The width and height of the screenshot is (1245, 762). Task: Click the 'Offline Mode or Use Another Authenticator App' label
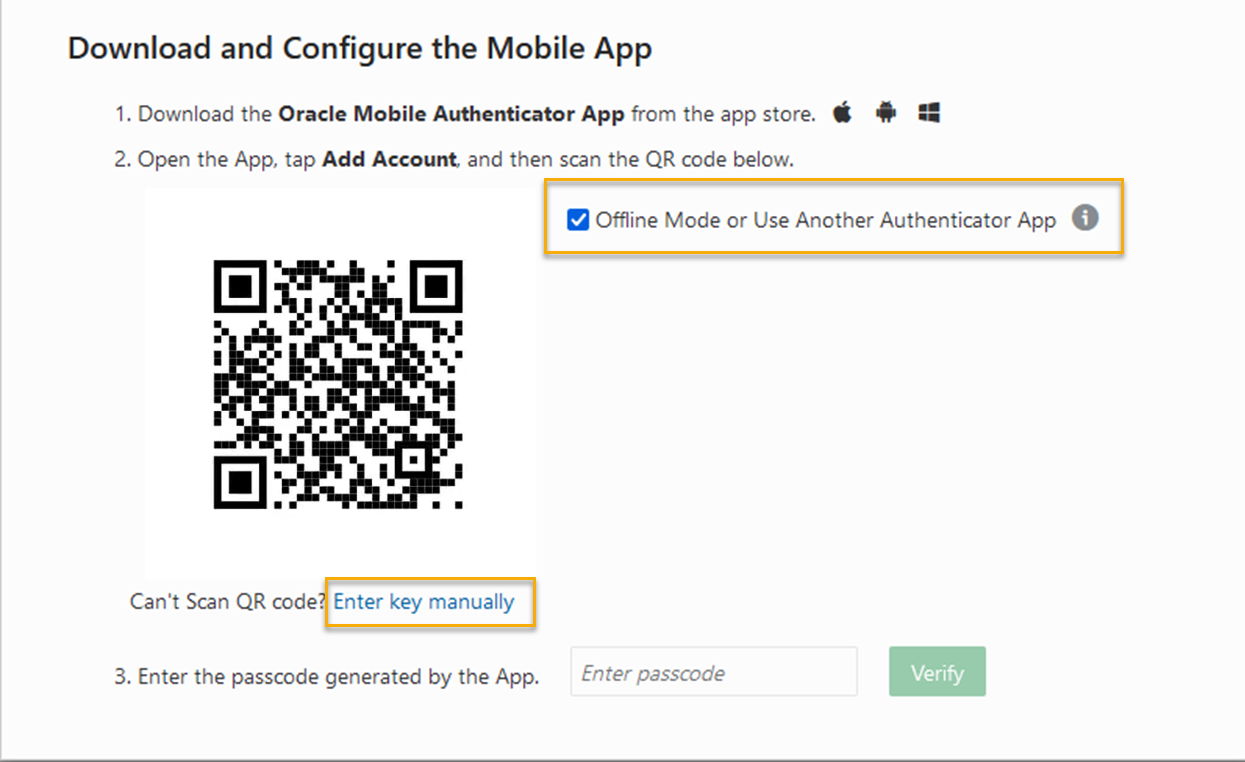(825, 220)
